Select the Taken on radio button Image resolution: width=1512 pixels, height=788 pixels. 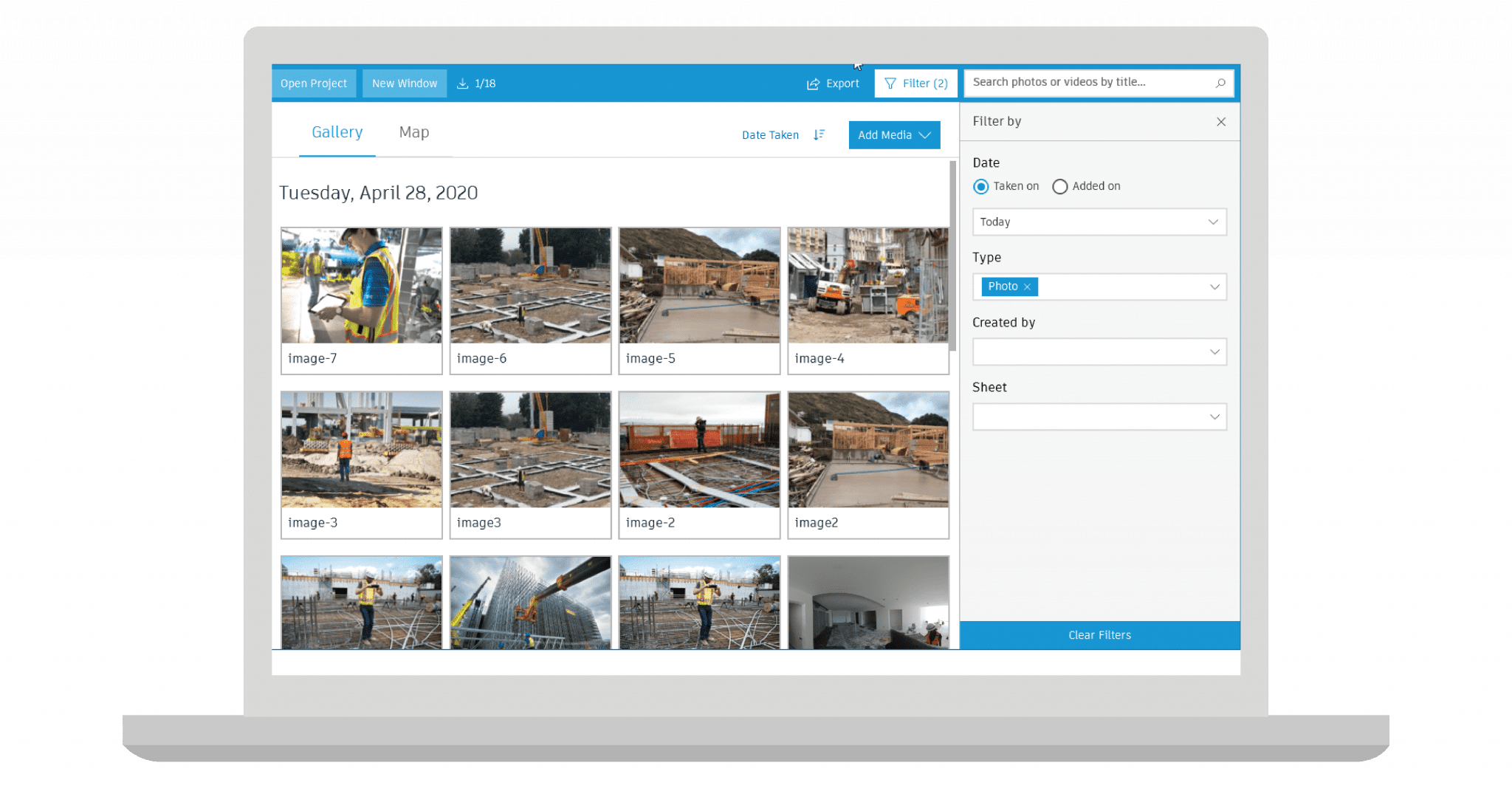click(980, 187)
